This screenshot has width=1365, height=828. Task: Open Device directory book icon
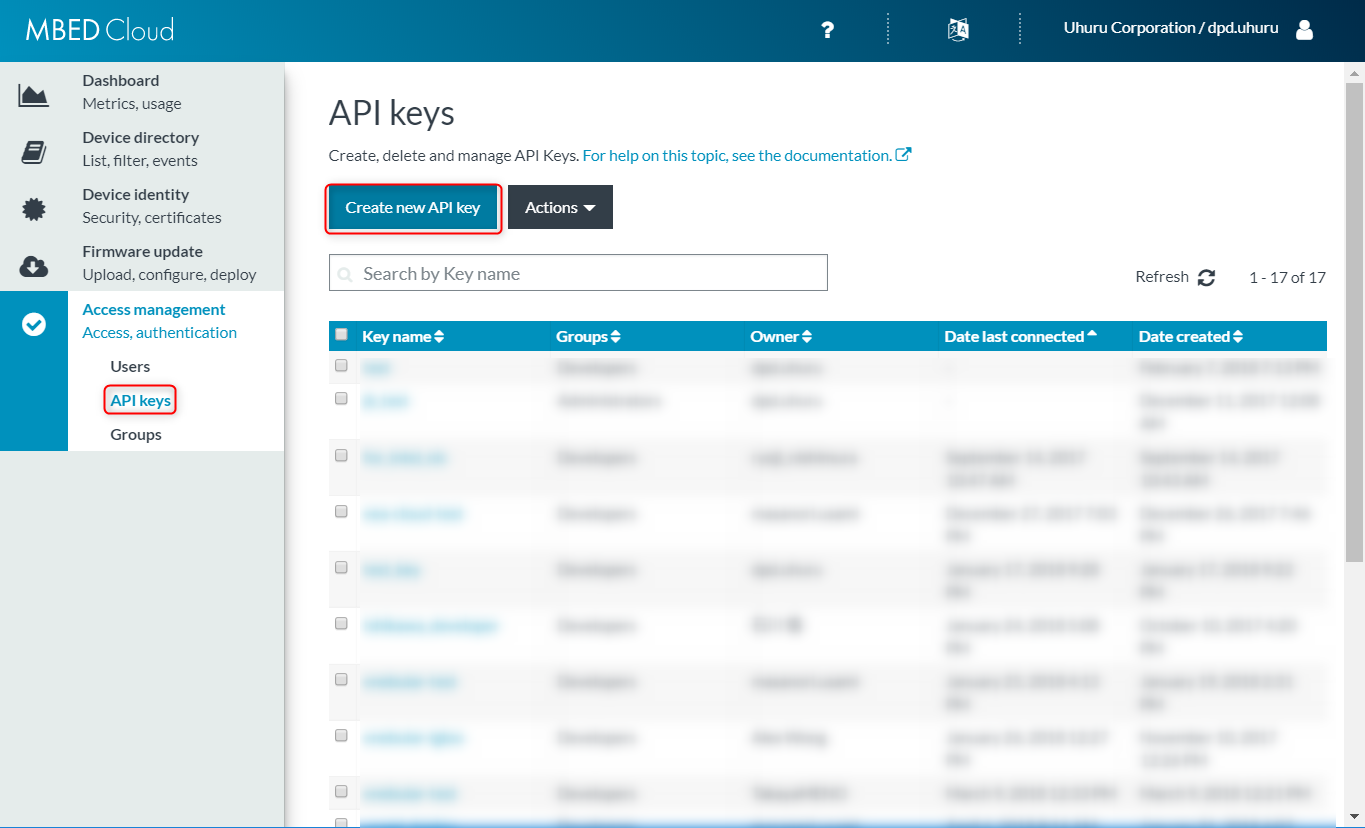[34, 152]
